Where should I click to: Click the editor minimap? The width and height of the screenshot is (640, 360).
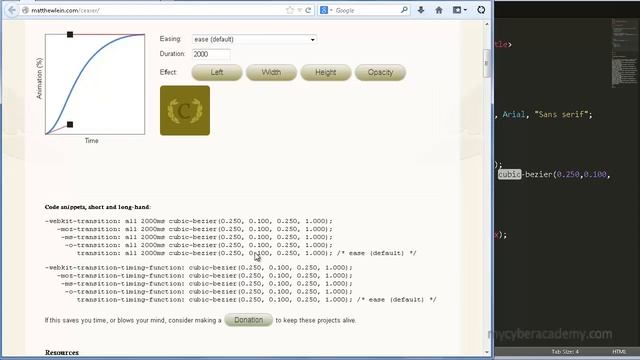pos(624,53)
